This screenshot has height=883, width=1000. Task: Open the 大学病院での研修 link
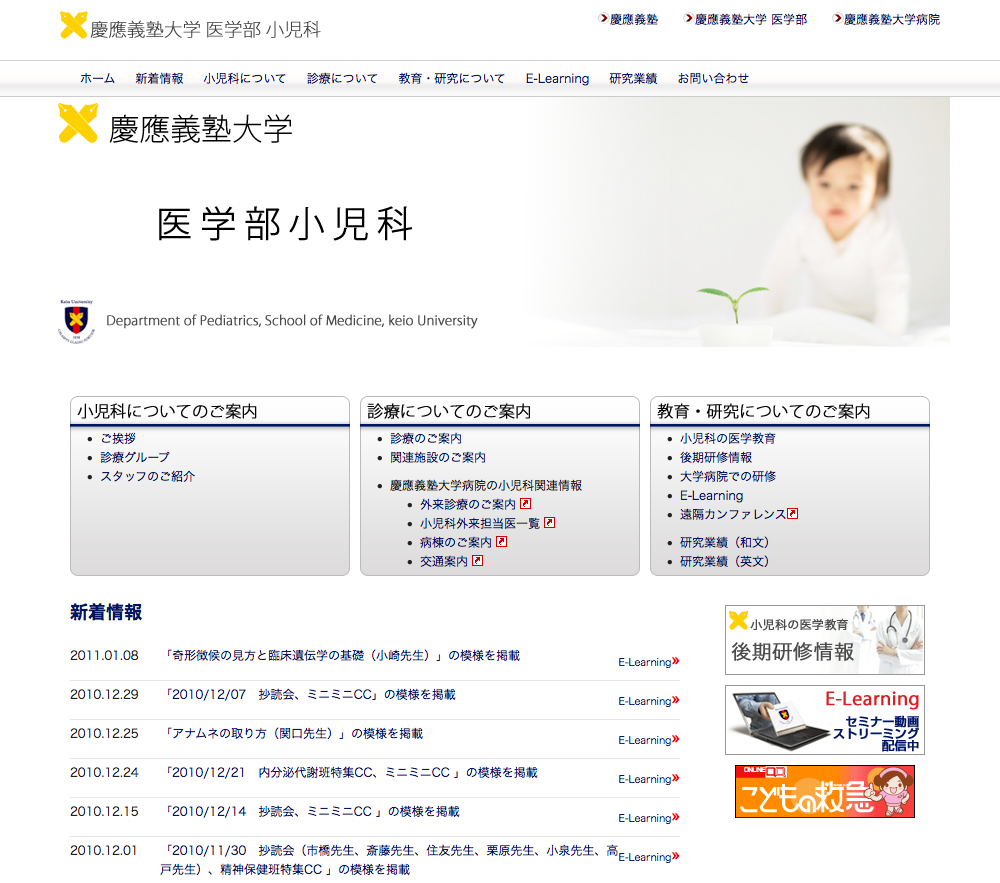point(728,476)
